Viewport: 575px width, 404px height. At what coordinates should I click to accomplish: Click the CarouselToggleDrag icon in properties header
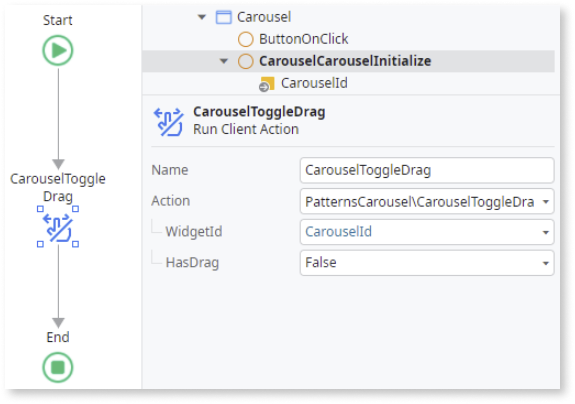(x=168, y=122)
